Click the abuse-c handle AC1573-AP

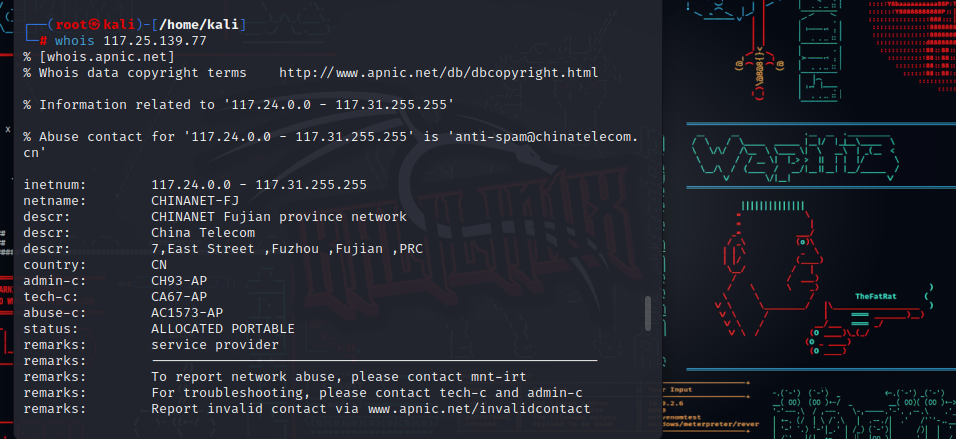point(187,312)
